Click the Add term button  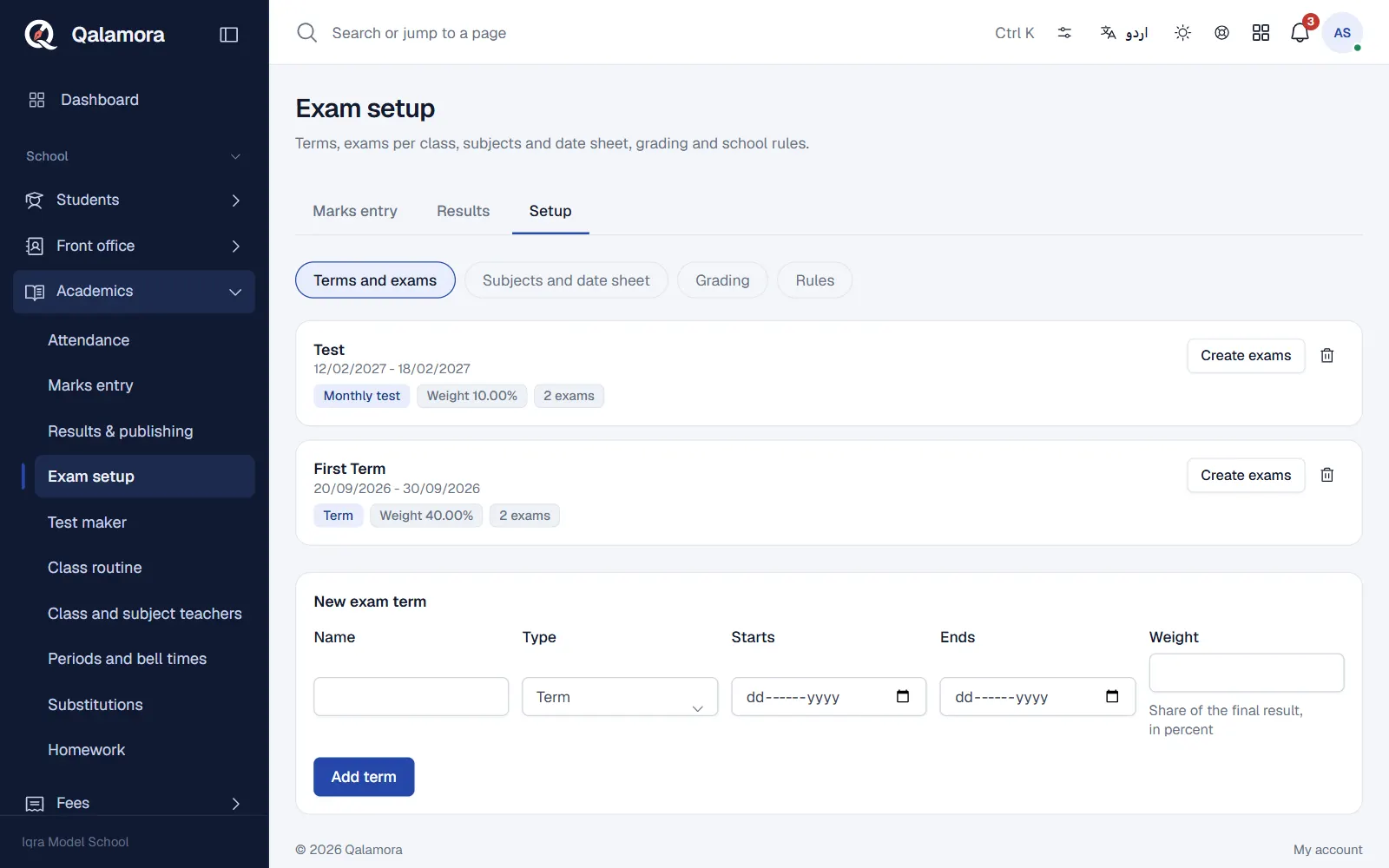click(364, 777)
